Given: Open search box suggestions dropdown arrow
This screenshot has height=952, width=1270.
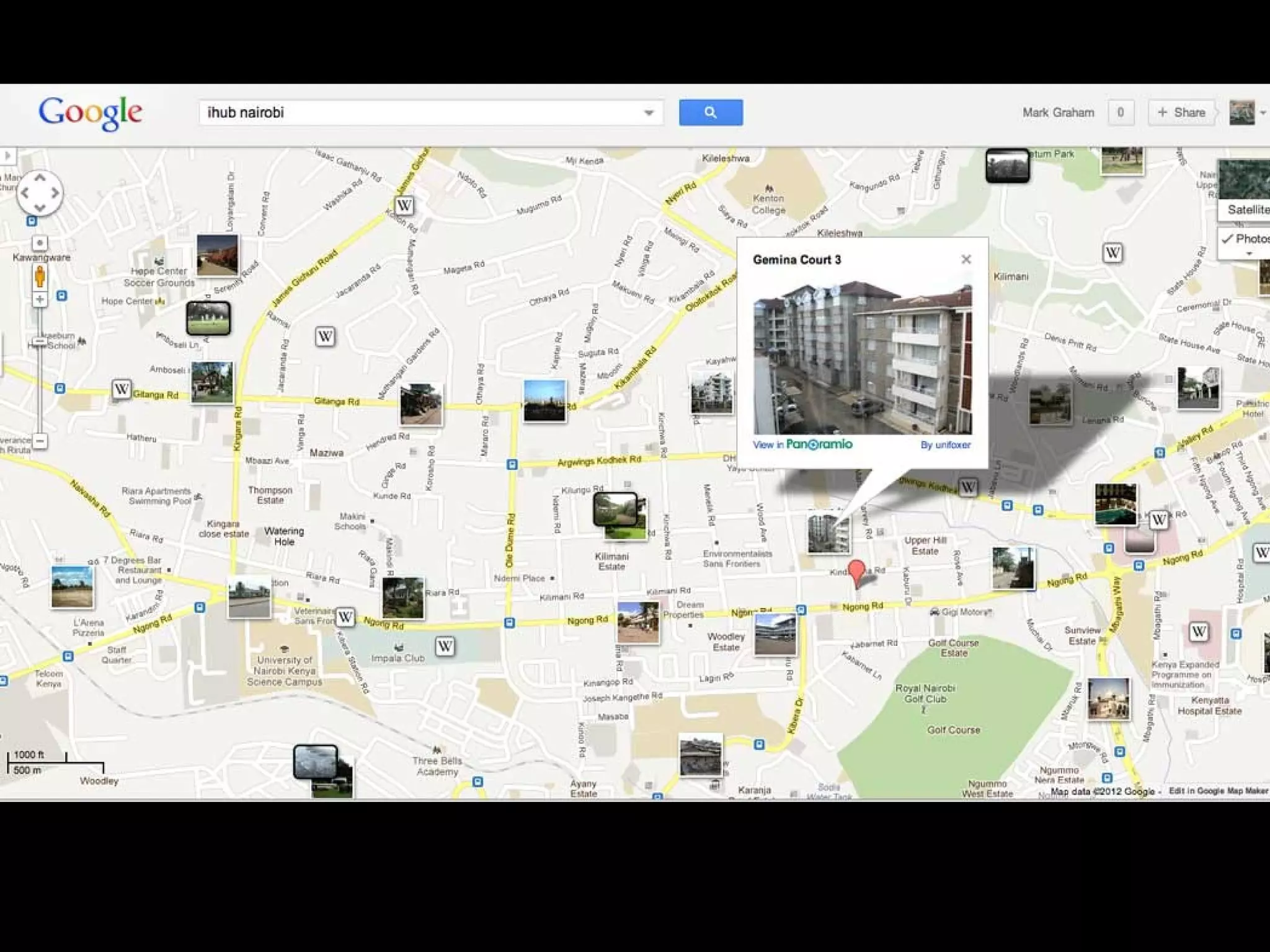Looking at the screenshot, I should (649, 113).
